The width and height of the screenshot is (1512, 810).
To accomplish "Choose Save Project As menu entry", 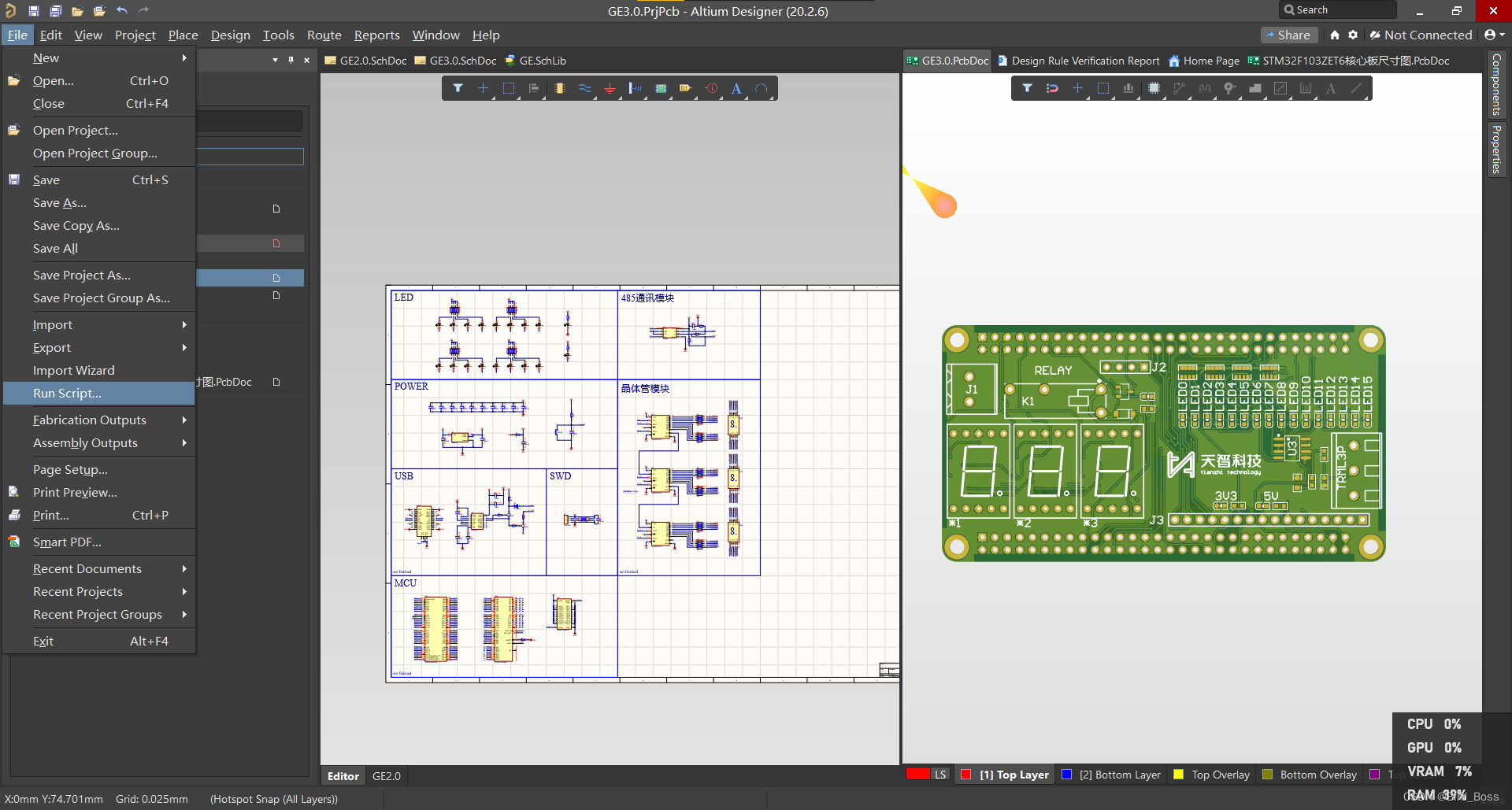I will tap(98, 275).
